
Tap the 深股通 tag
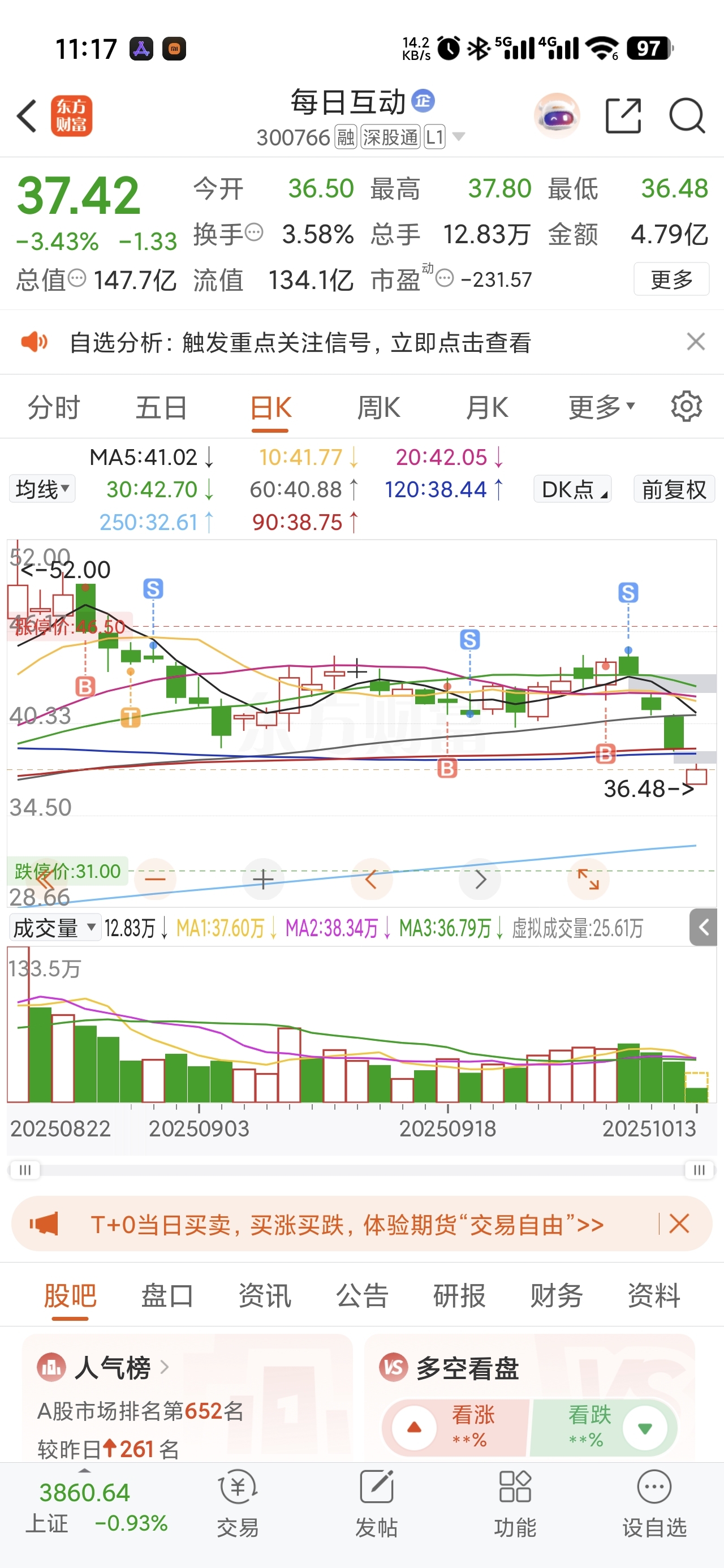pos(390,137)
